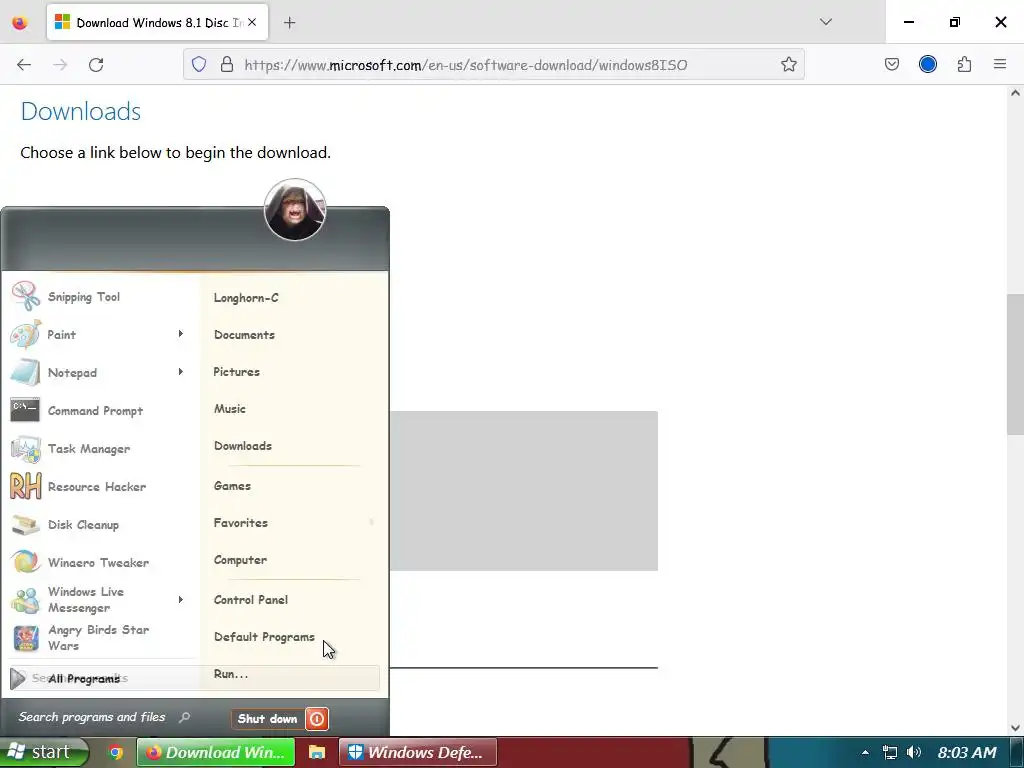Expand Notepad recent items arrow
1024x768 pixels.
coord(181,372)
